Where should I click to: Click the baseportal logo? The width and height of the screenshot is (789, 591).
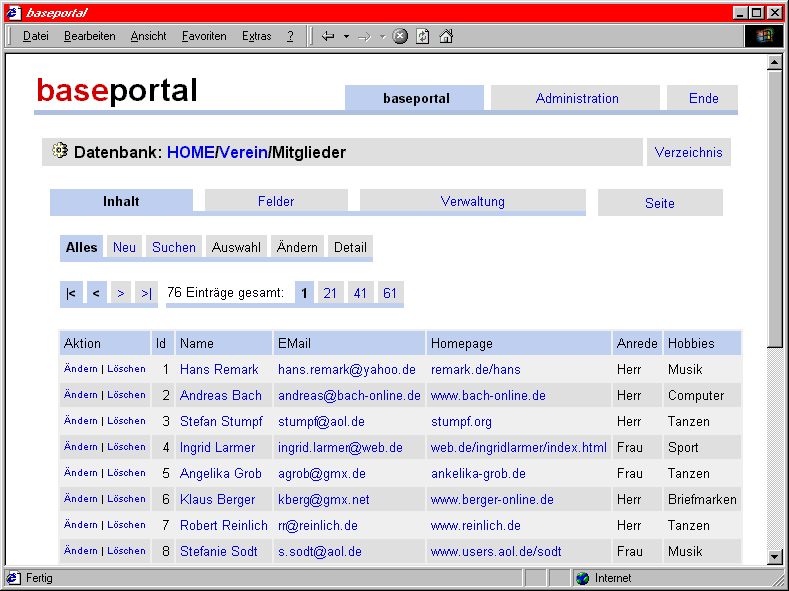click(x=117, y=91)
